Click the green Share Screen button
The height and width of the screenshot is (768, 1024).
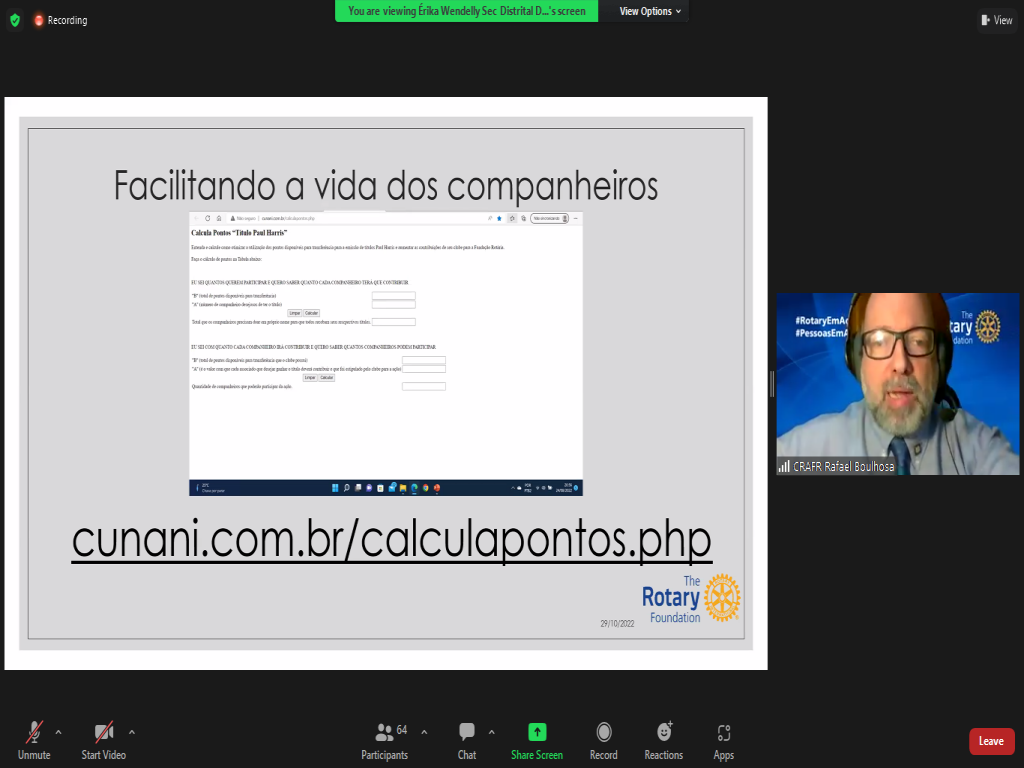pos(537,740)
